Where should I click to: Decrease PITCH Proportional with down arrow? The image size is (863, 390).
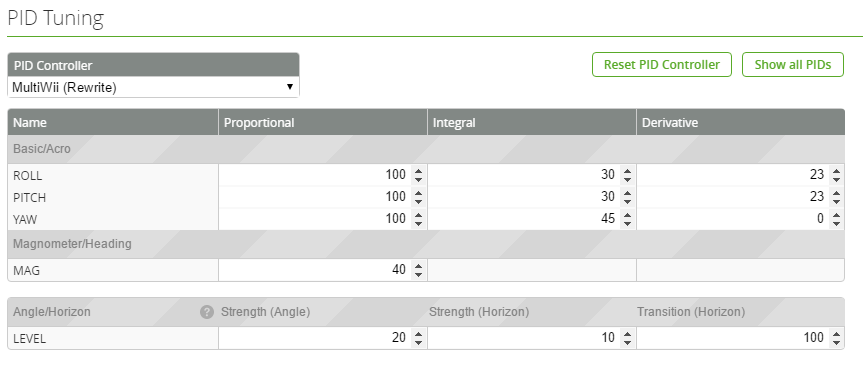418,202
